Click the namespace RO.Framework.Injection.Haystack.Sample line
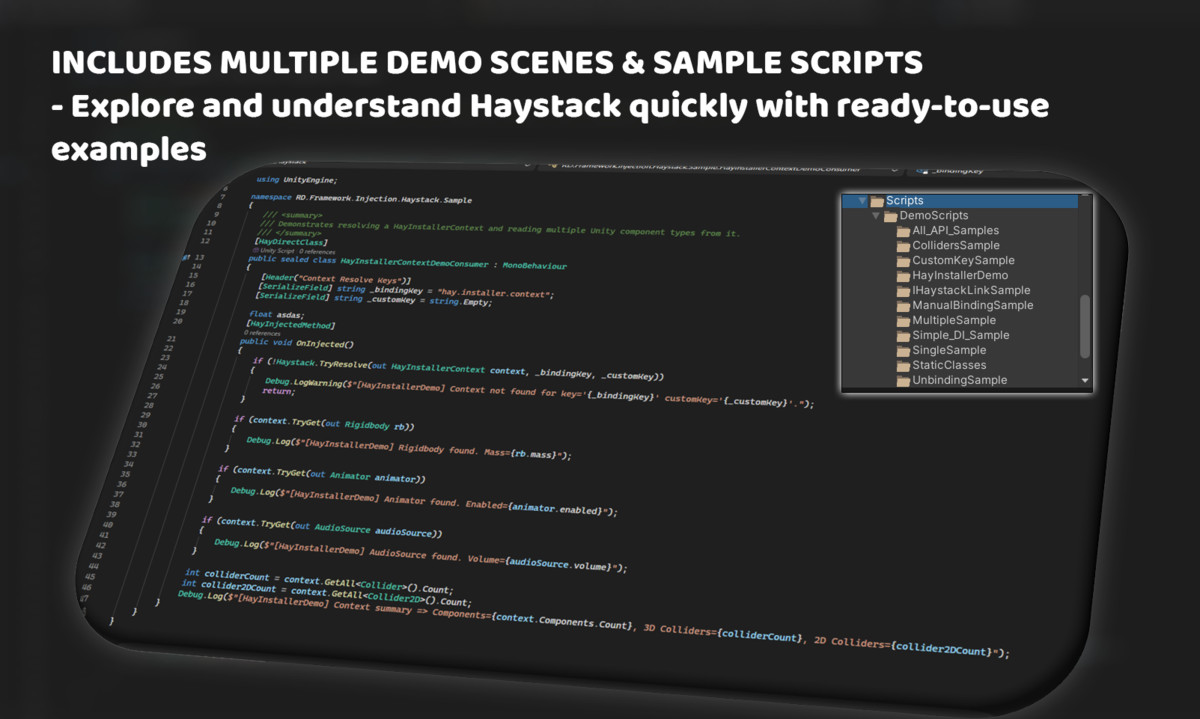The height and width of the screenshot is (719, 1200). tap(360, 199)
